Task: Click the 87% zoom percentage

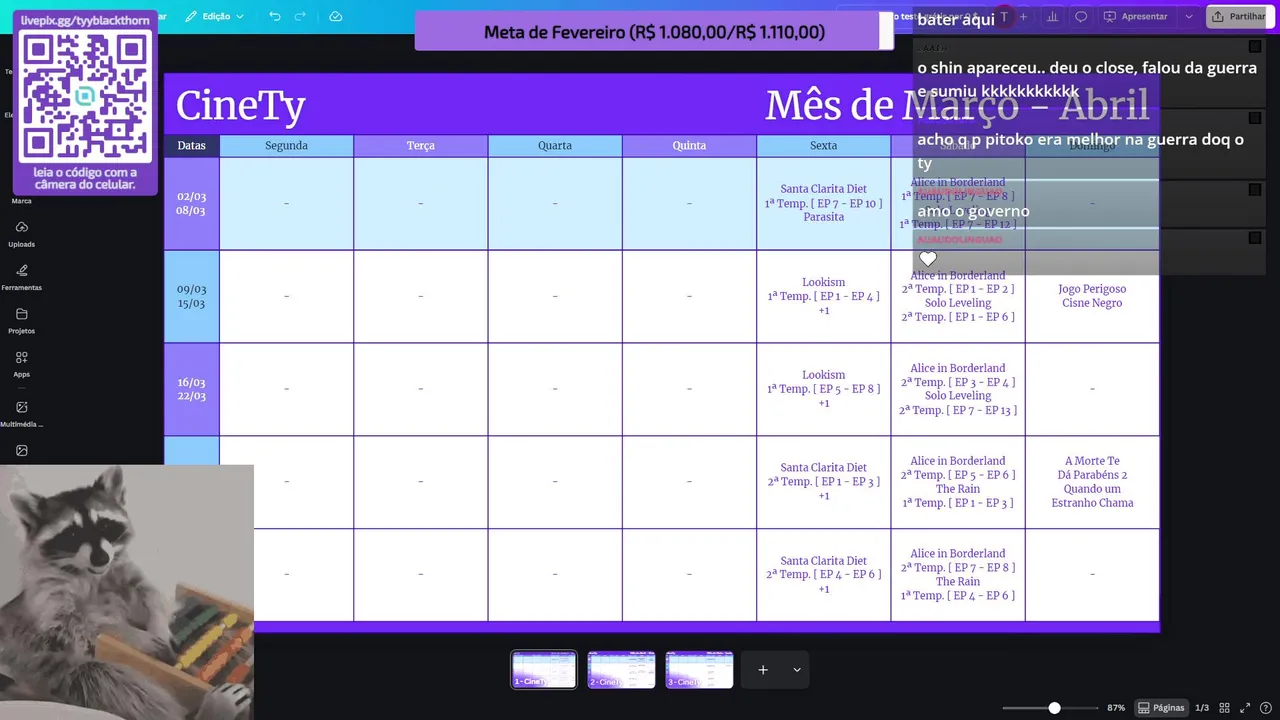Action: pyautogui.click(x=1116, y=708)
